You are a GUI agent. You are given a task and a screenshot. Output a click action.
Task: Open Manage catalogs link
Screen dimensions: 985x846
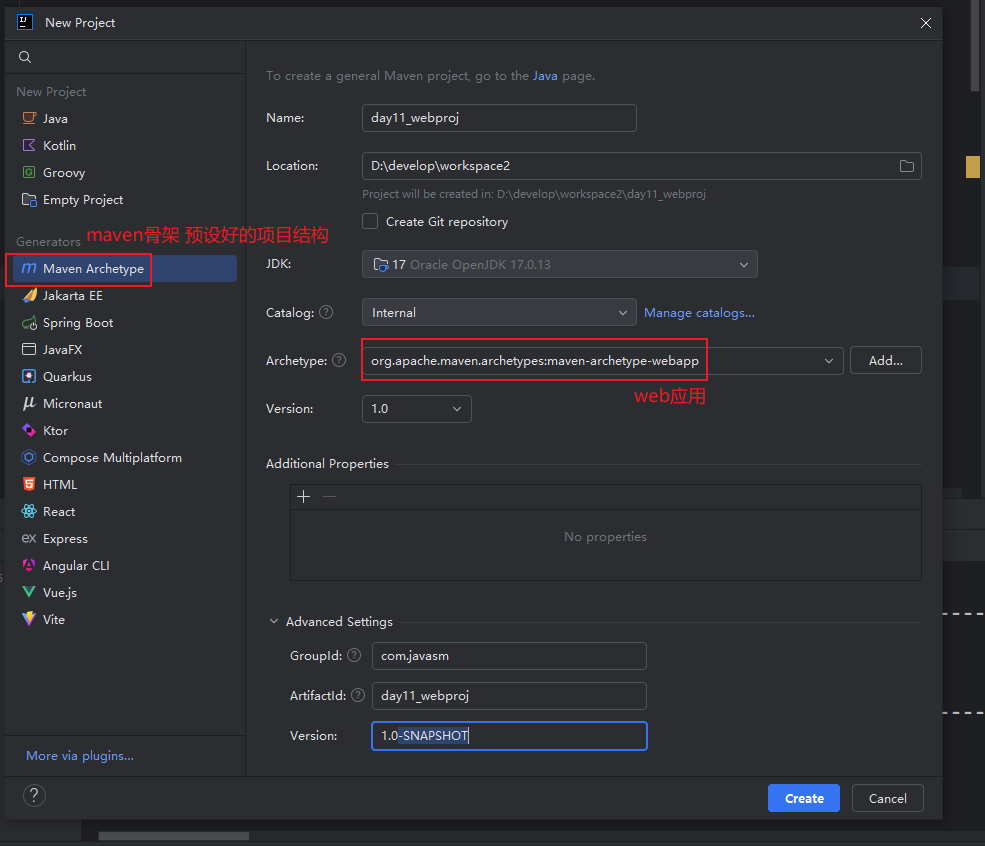(699, 313)
